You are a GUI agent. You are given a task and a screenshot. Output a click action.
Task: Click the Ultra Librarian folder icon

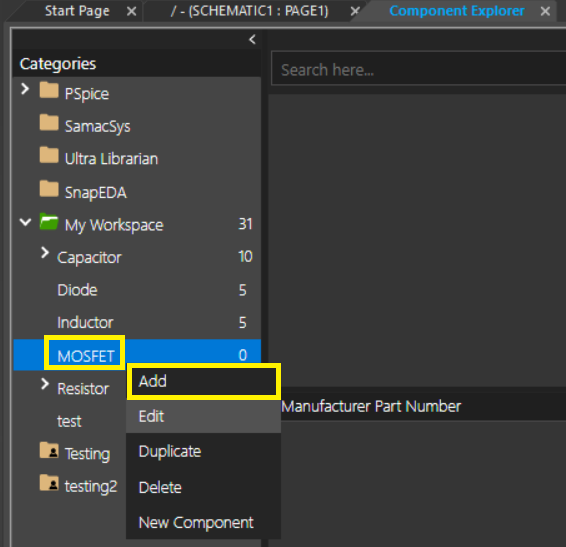click(x=49, y=155)
